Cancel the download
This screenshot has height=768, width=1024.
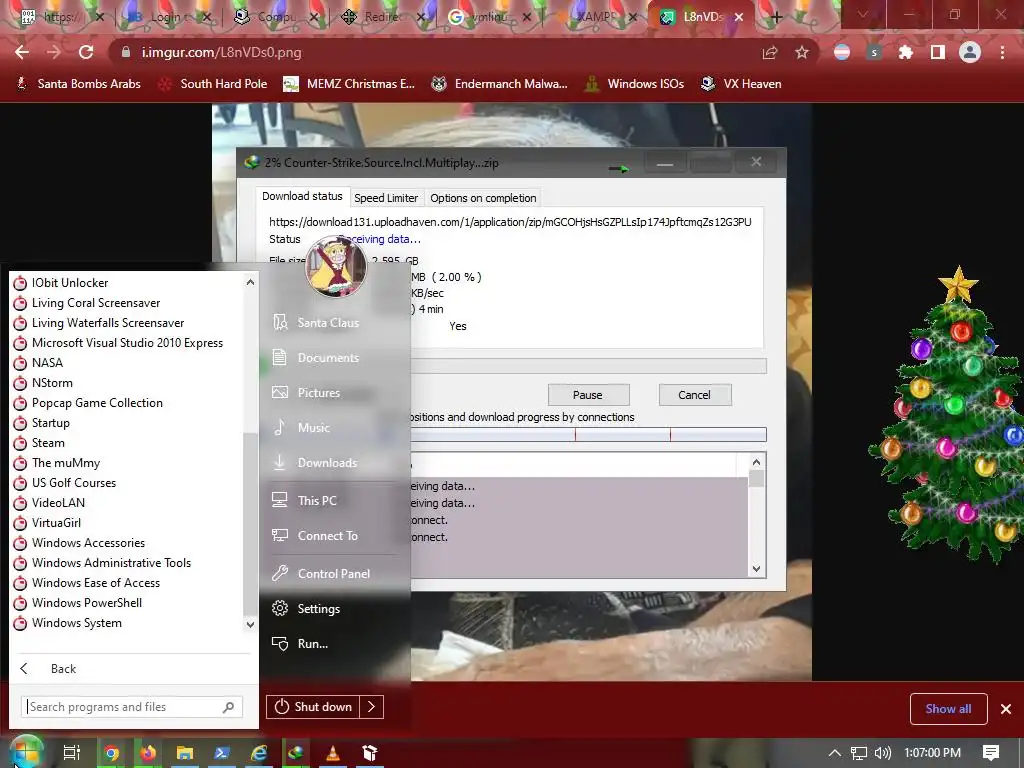(694, 394)
